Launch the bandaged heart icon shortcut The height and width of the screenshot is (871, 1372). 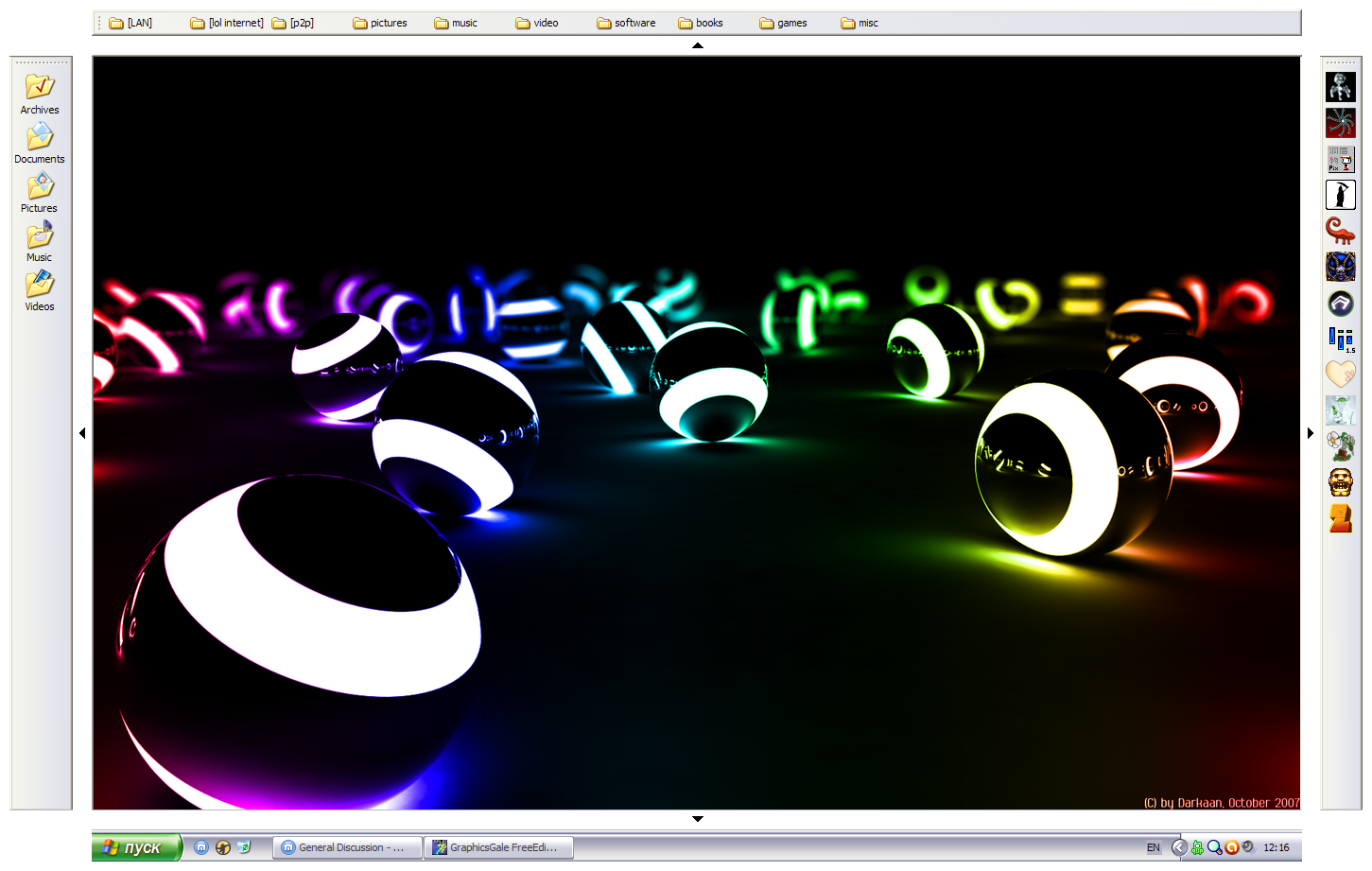[x=1340, y=375]
